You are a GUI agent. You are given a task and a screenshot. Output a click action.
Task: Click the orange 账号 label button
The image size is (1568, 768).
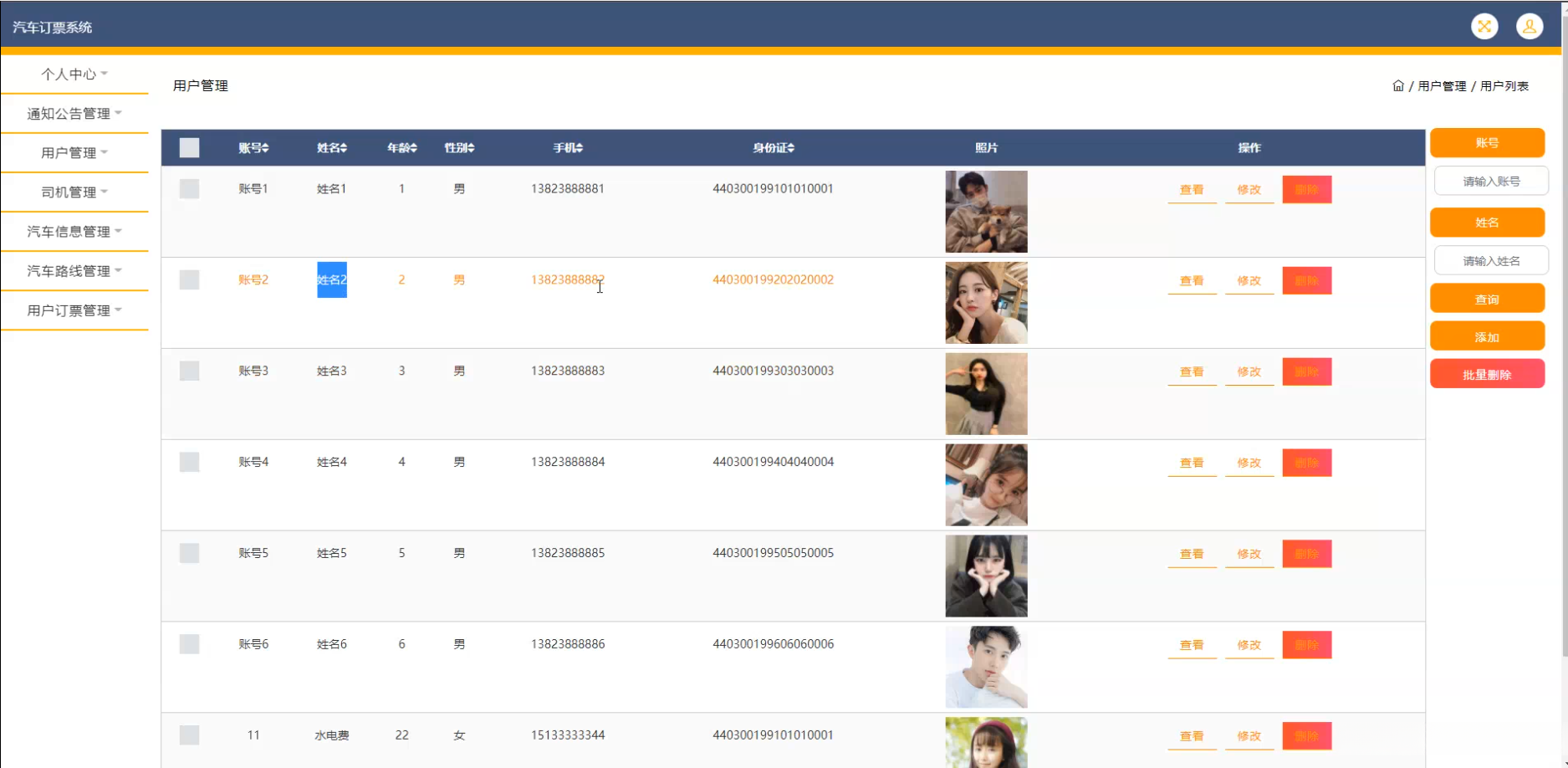coord(1487,143)
